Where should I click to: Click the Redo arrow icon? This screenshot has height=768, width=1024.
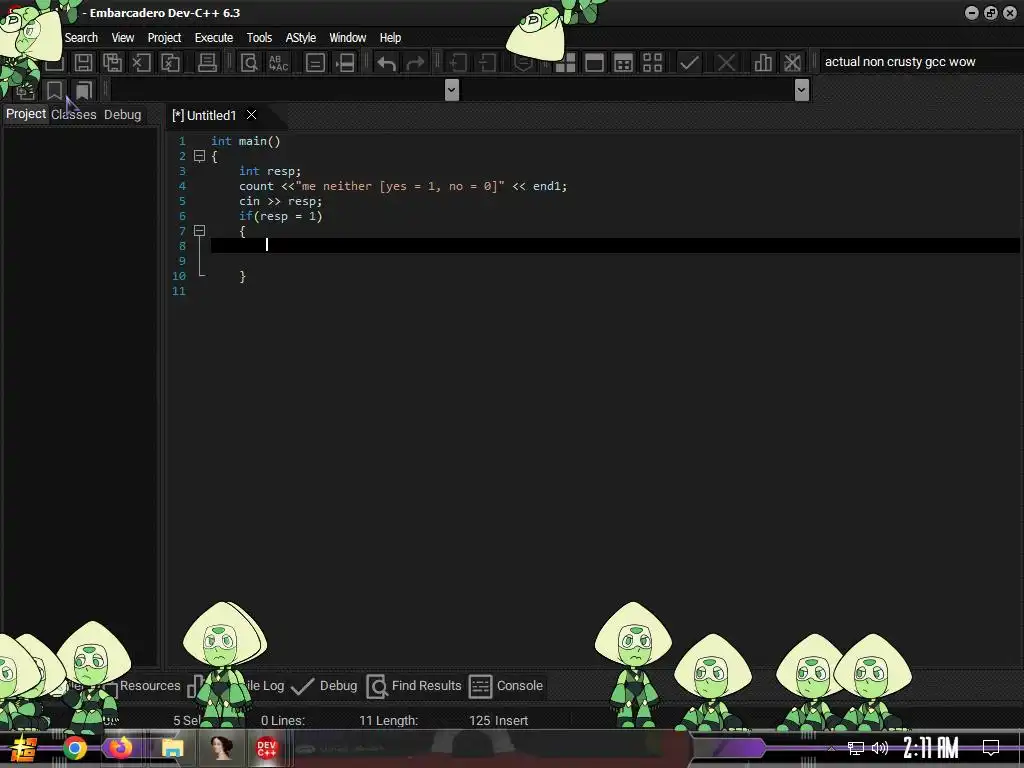click(415, 63)
